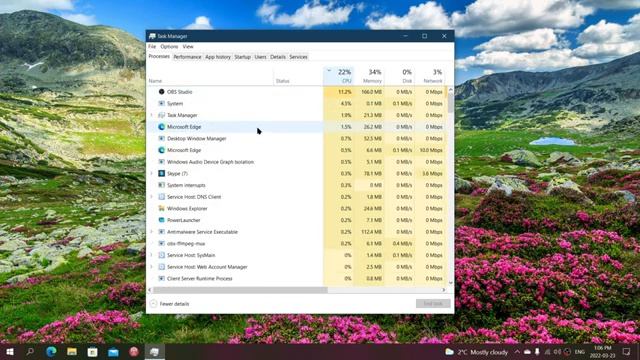Click the Service Host: Web Account Manager icon
Screen dimensions: 640x360
tap(162, 267)
